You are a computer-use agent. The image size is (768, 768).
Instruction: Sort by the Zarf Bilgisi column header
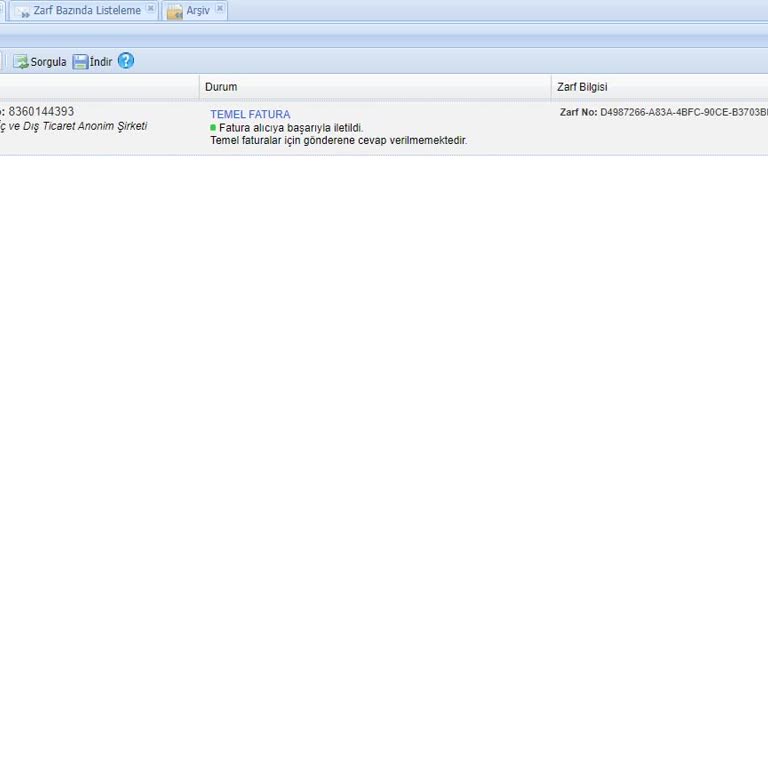tap(582, 87)
